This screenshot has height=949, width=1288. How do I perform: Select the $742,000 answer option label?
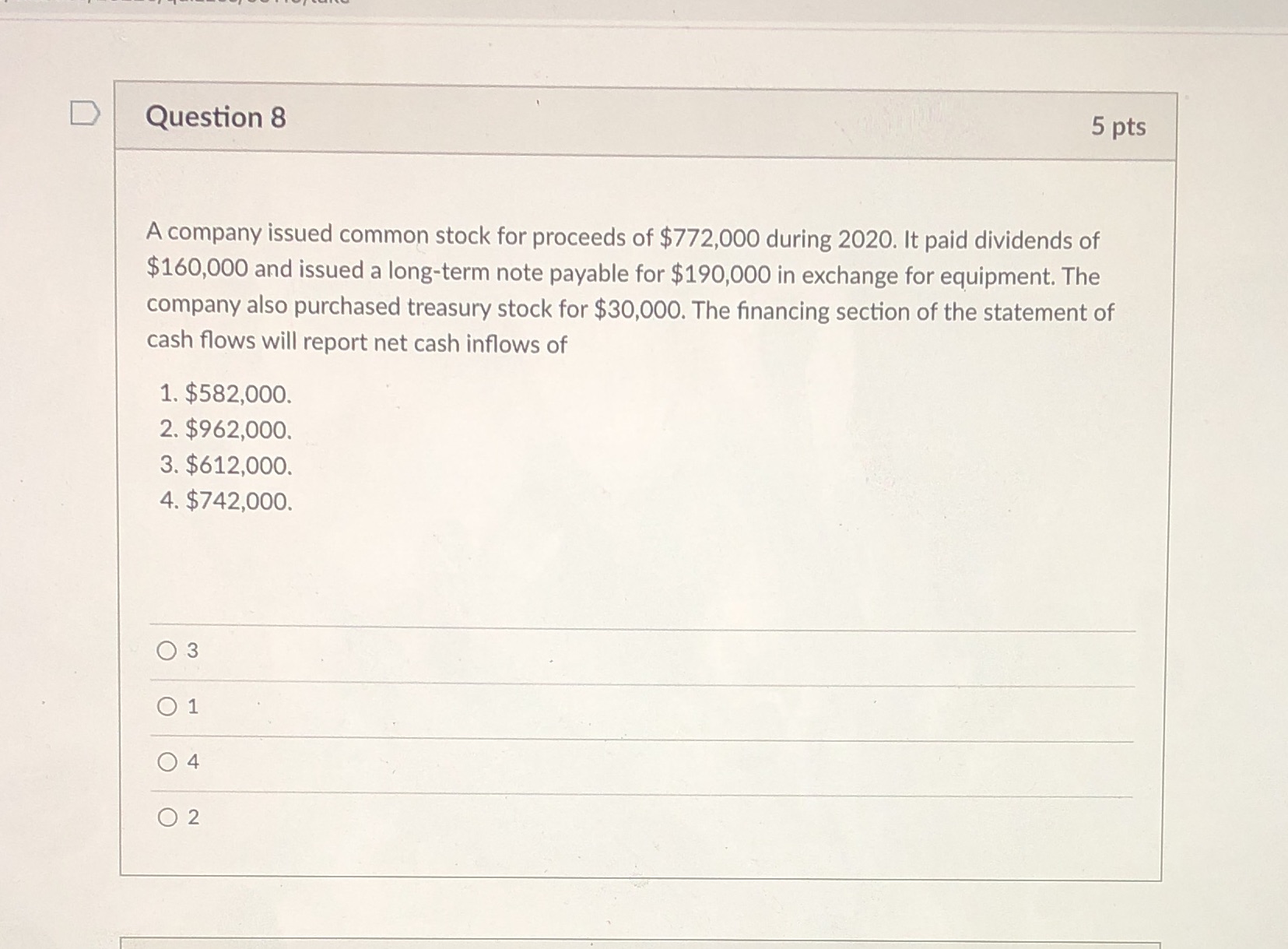click(226, 502)
